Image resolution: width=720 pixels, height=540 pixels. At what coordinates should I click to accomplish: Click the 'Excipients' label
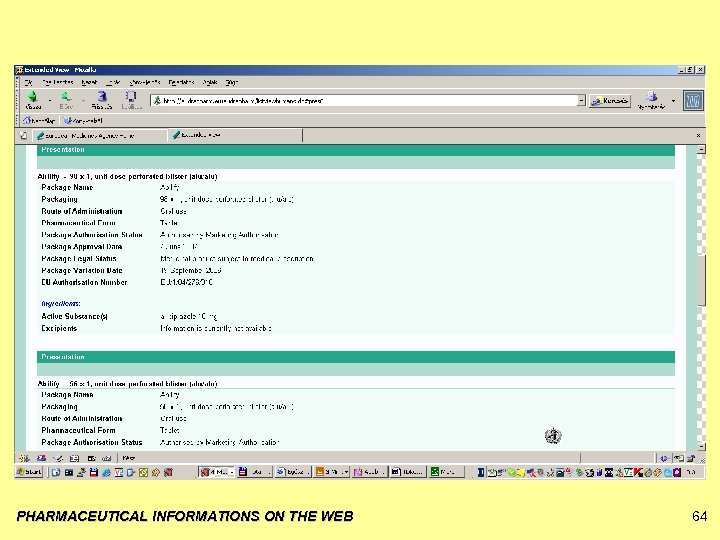(59, 328)
